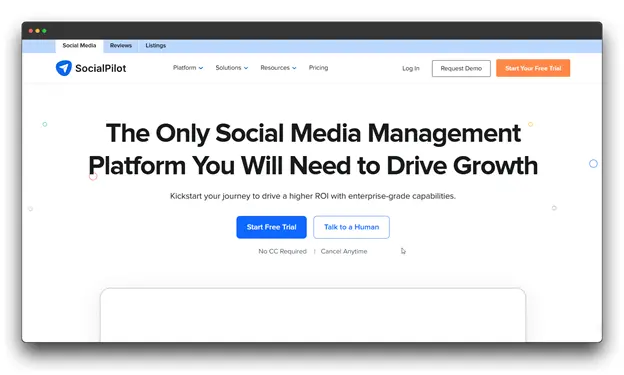Switch to the Social Media tab
The width and height of the screenshot is (624, 375).
[x=79, y=46]
